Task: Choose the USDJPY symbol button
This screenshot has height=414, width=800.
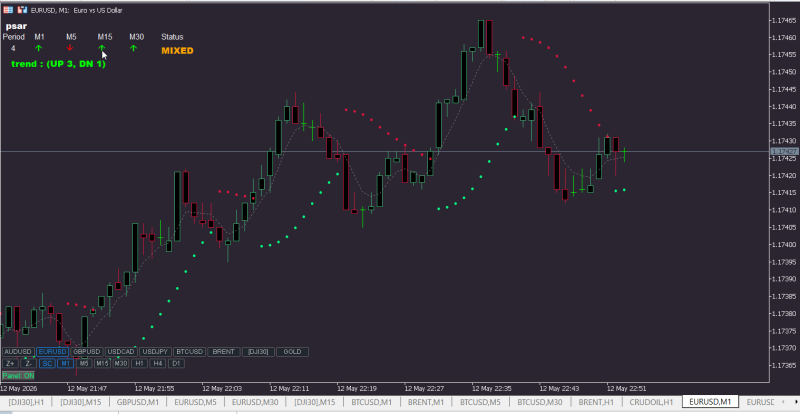Action: (155, 352)
